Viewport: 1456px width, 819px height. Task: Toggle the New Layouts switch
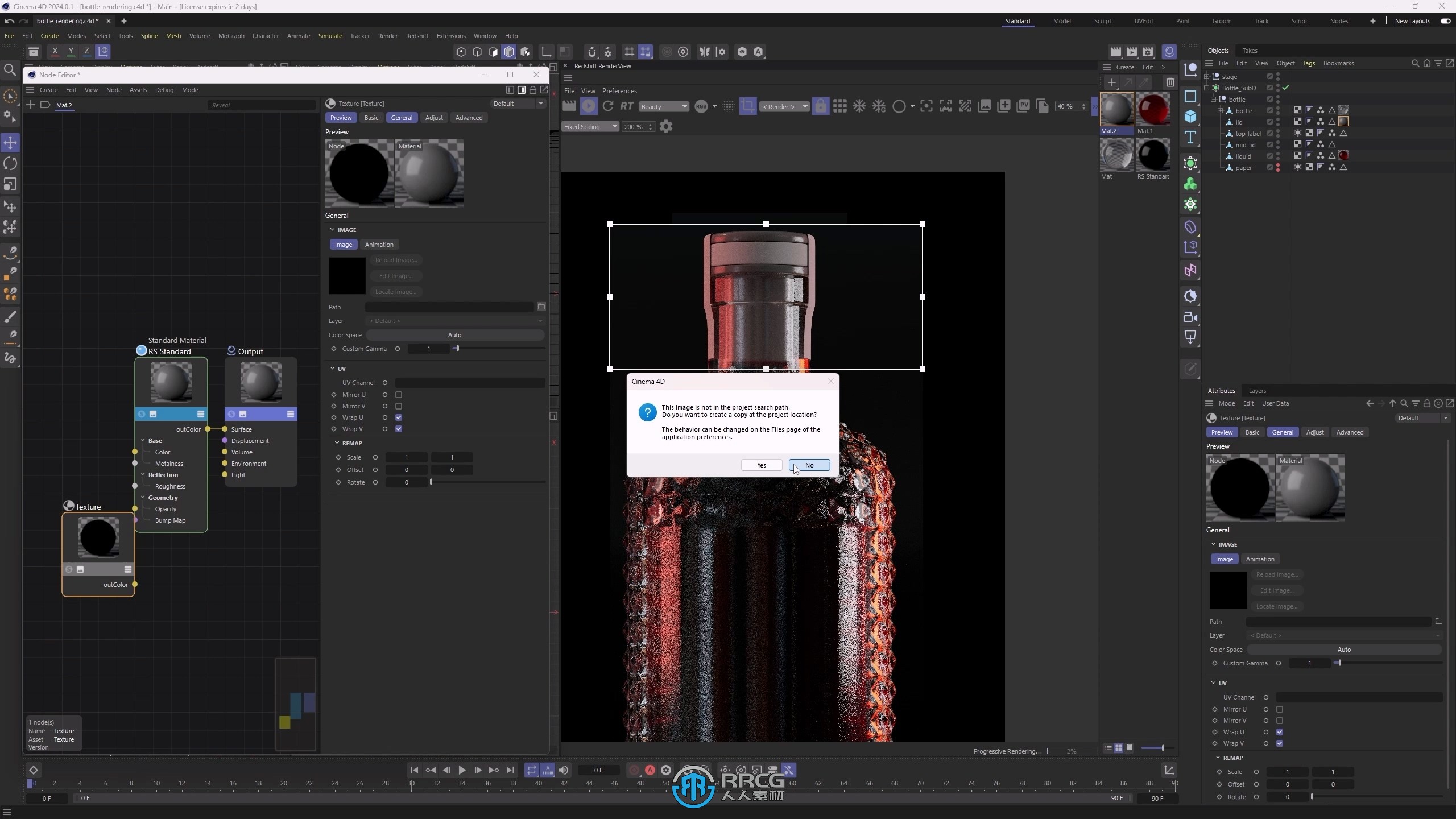click(1445, 21)
